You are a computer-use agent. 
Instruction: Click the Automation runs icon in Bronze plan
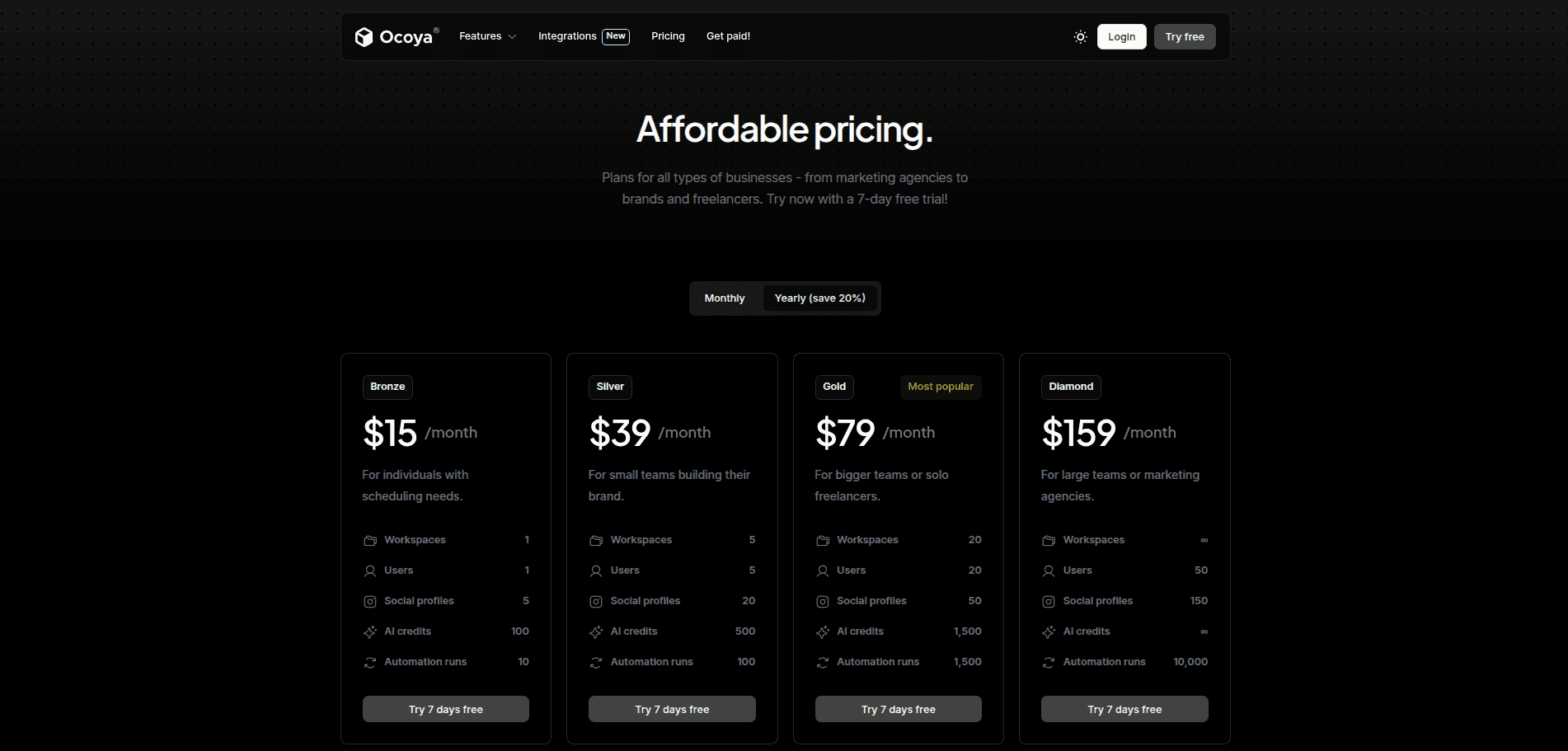(x=369, y=662)
